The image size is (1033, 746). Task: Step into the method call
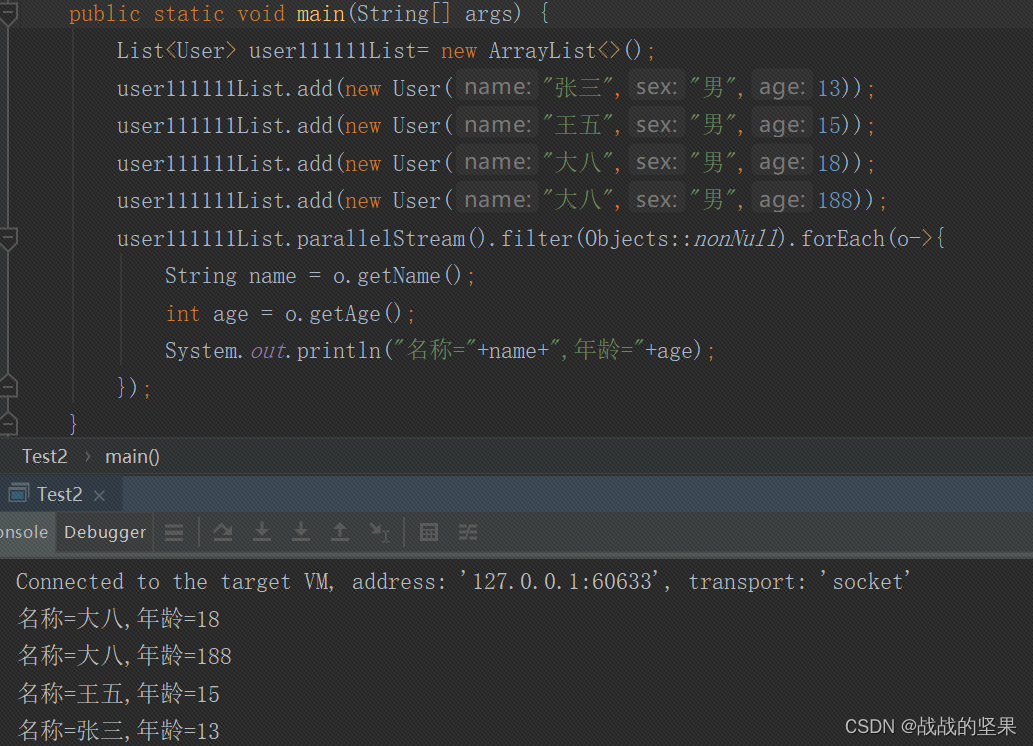[x=261, y=532]
